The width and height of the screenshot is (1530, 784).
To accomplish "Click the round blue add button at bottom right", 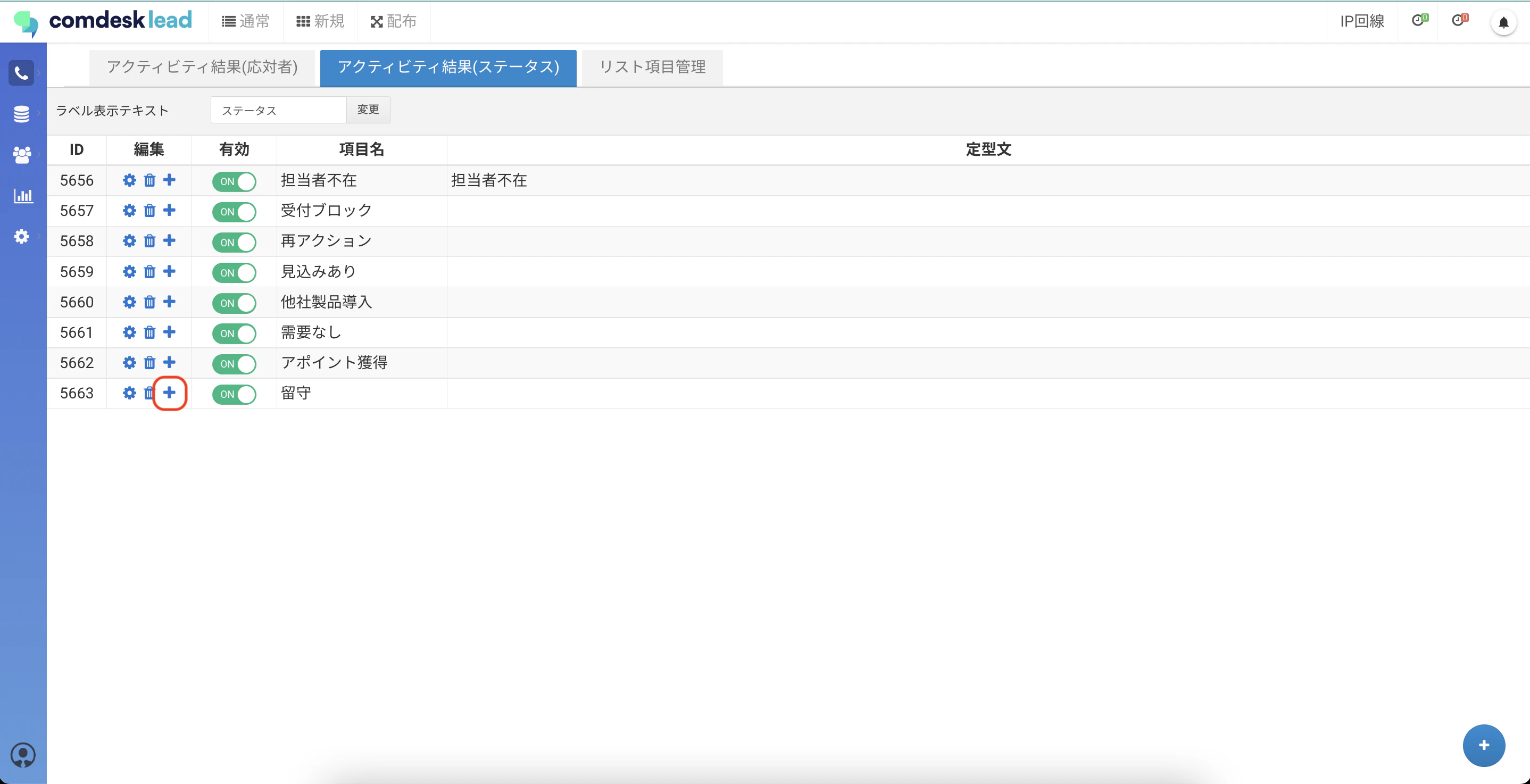I will pos(1484,745).
